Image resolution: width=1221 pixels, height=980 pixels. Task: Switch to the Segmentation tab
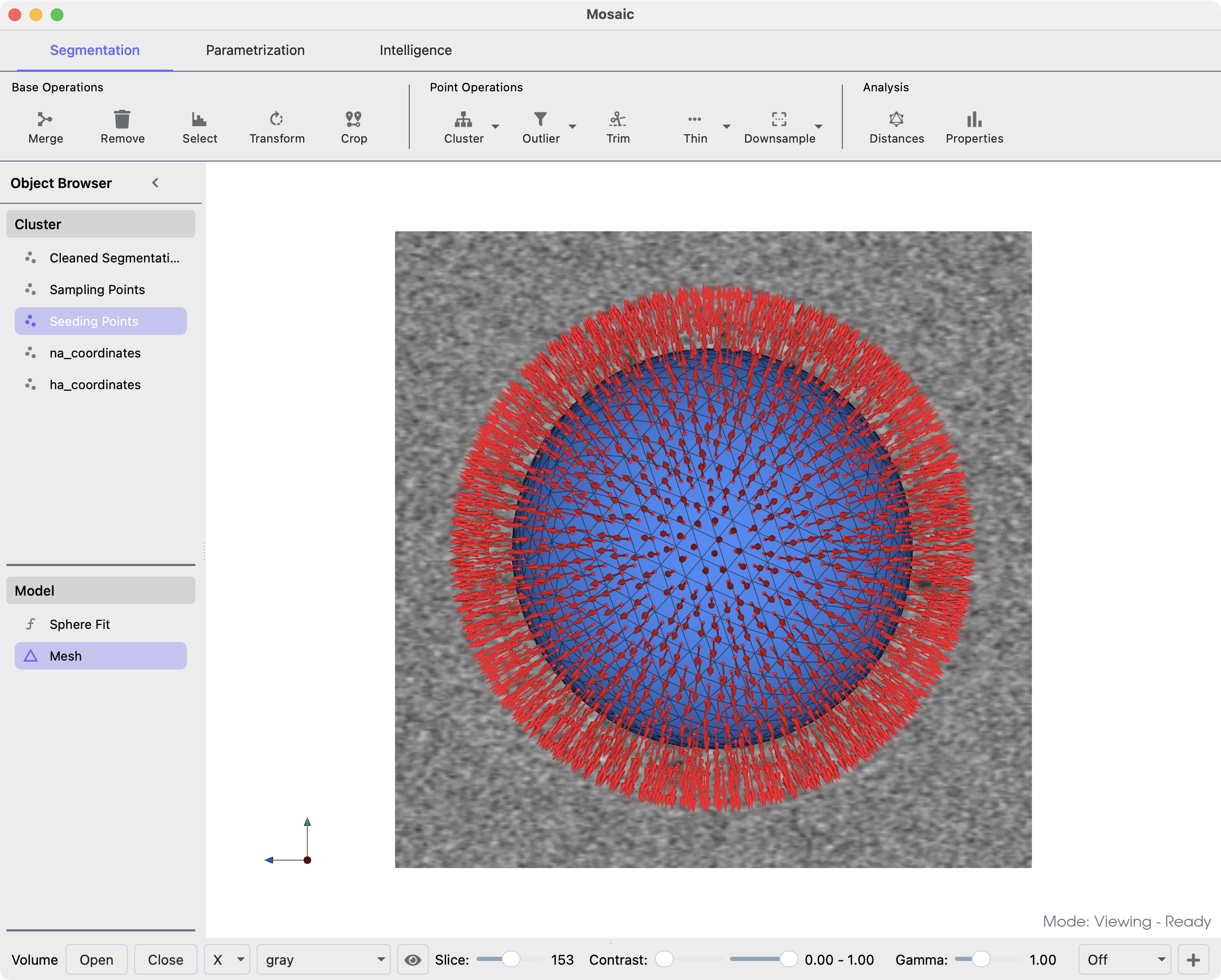pyautogui.click(x=95, y=50)
